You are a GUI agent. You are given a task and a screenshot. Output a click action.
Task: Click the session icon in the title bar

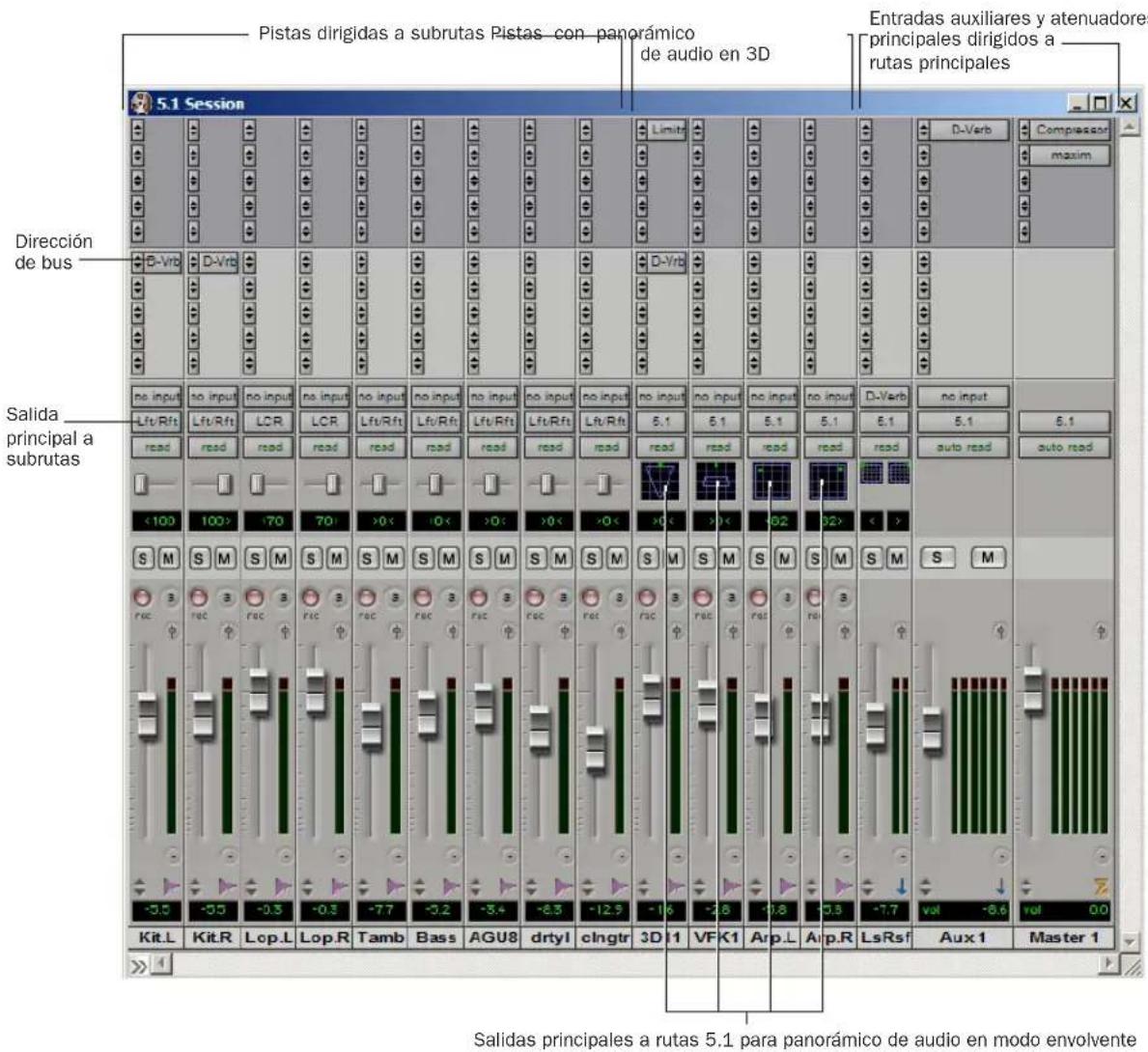point(141,103)
